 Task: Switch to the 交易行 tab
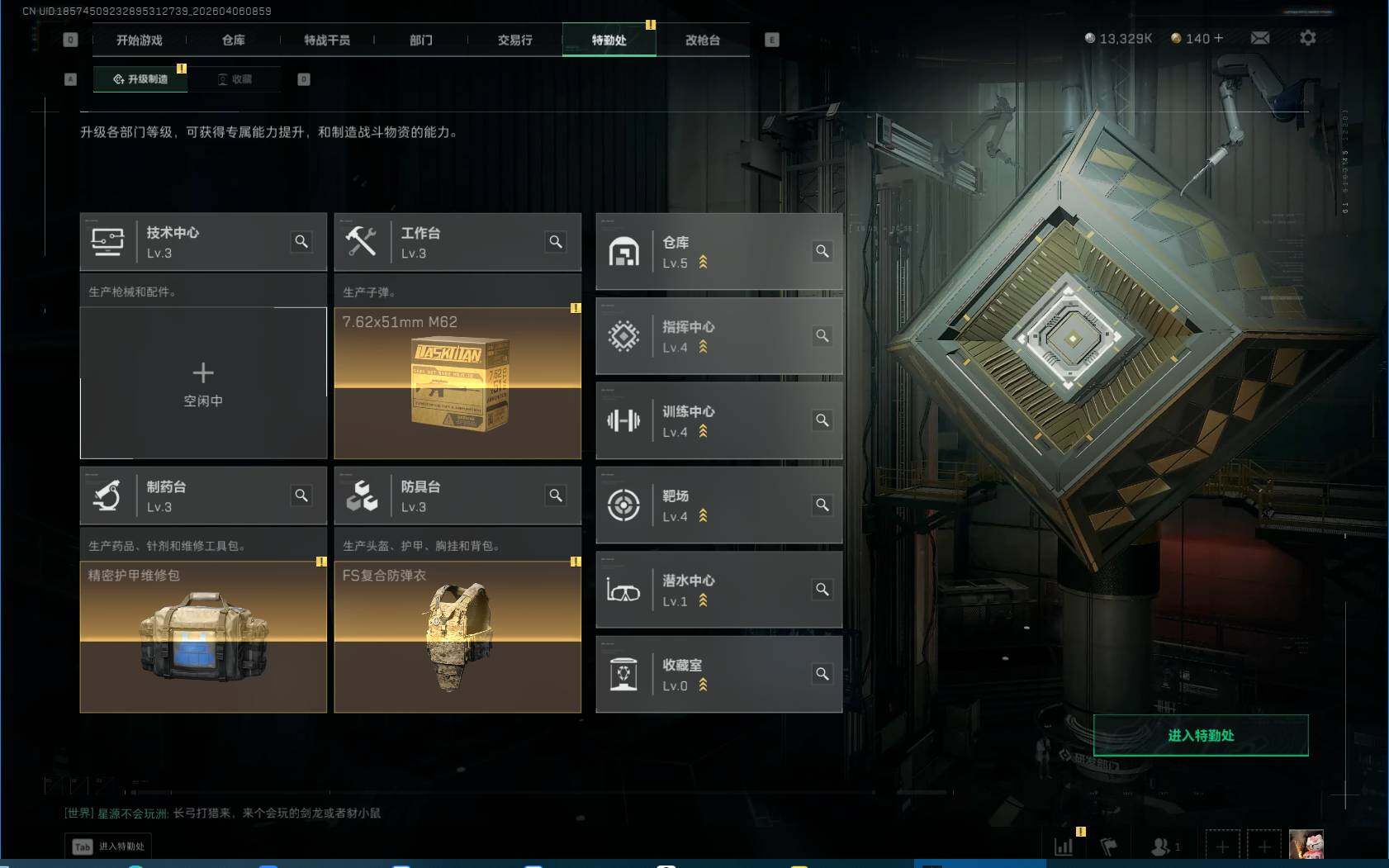click(x=514, y=40)
